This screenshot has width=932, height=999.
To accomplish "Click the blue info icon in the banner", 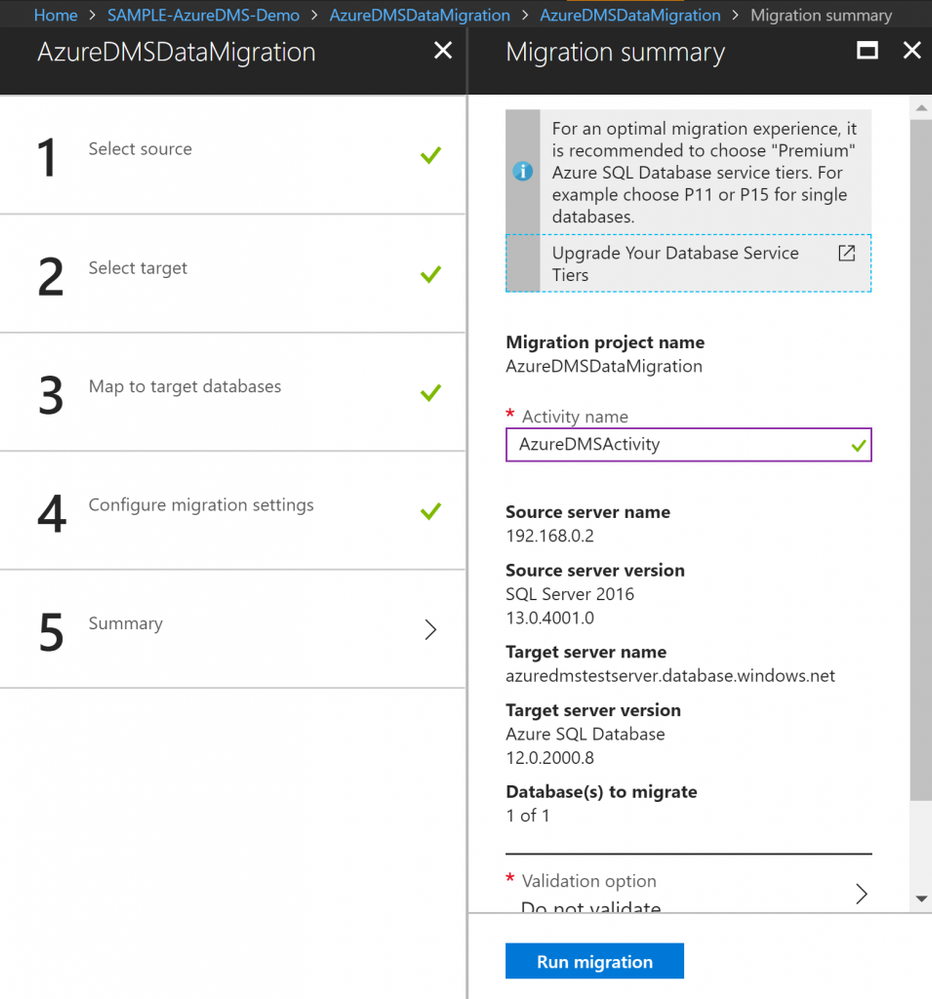I will (x=522, y=171).
